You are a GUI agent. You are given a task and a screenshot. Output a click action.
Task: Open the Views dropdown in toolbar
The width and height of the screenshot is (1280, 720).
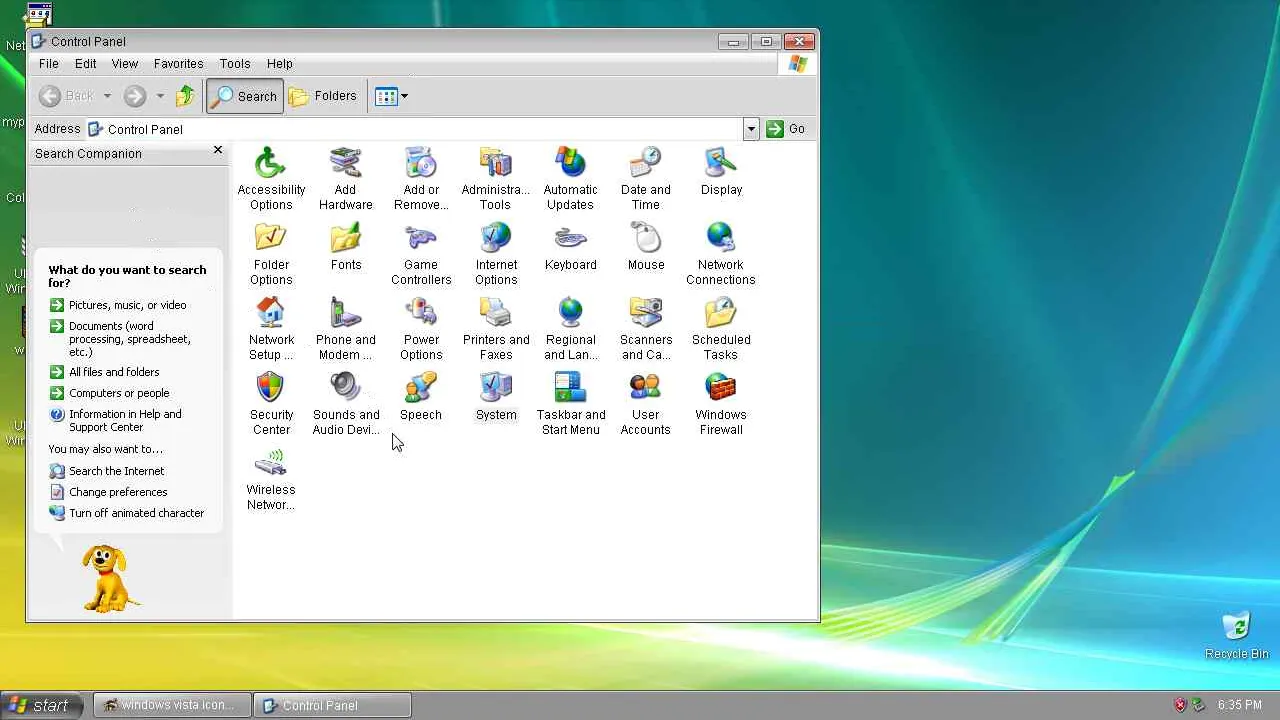391,96
